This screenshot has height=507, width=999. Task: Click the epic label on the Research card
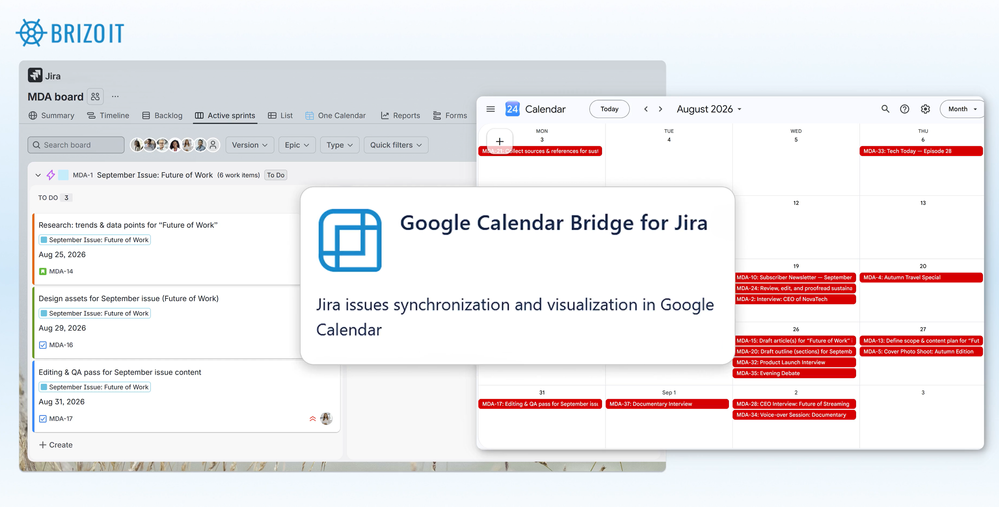click(x=94, y=240)
